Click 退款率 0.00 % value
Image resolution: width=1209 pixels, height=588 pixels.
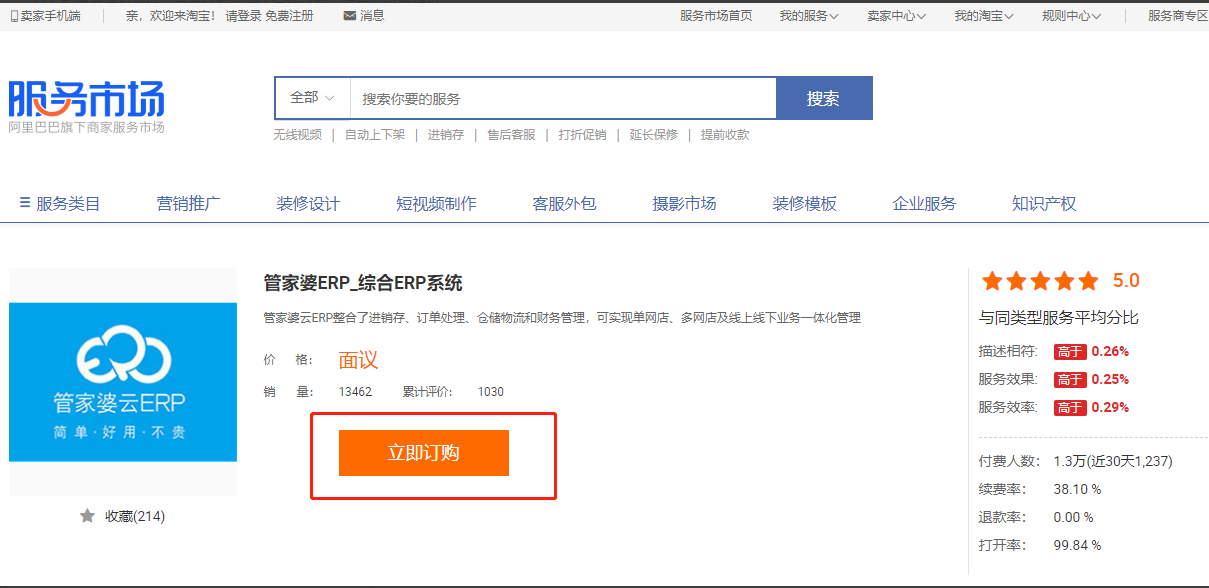click(1073, 517)
